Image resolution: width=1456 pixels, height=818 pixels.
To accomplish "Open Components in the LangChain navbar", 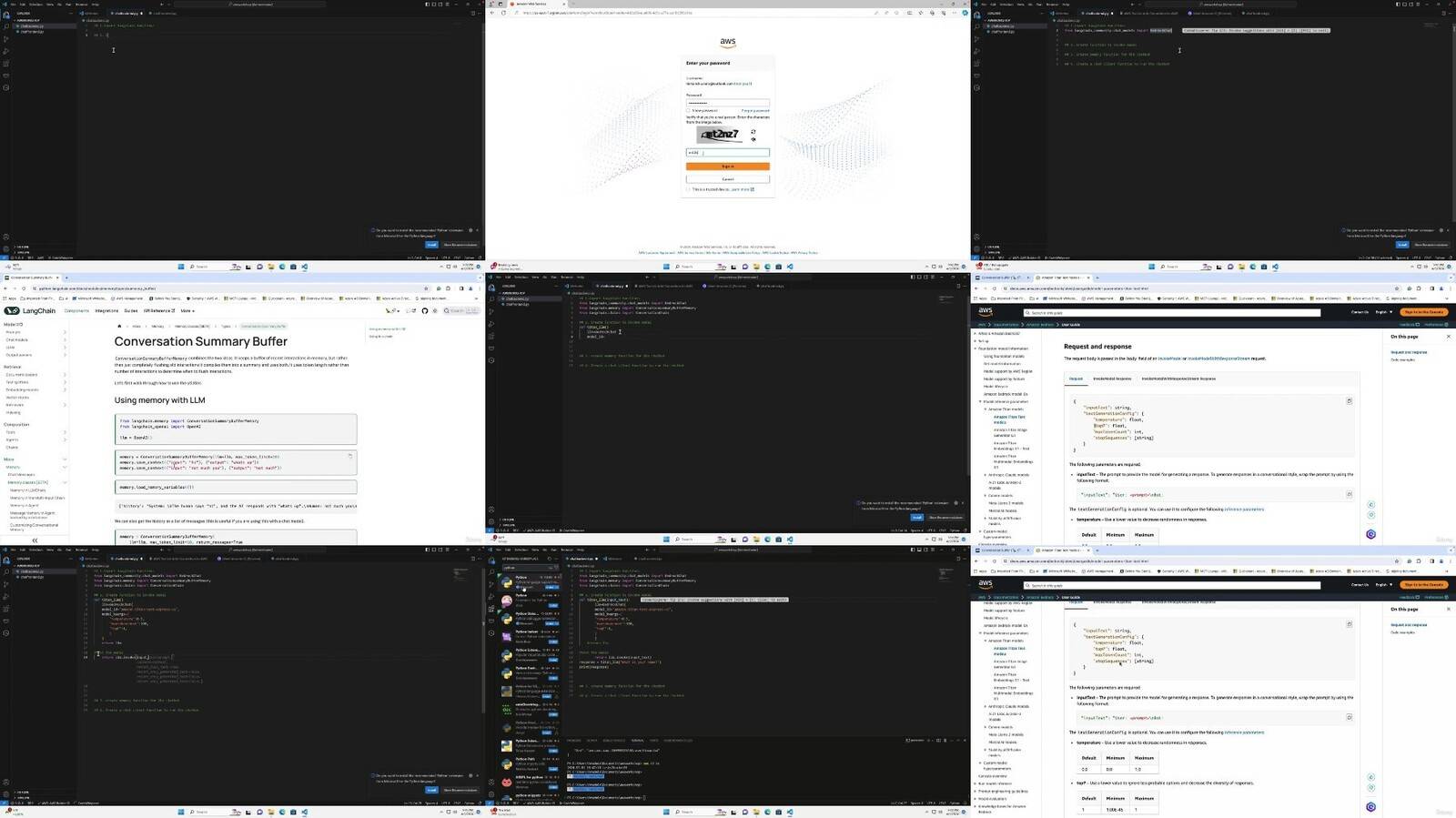I will pyautogui.click(x=76, y=310).
